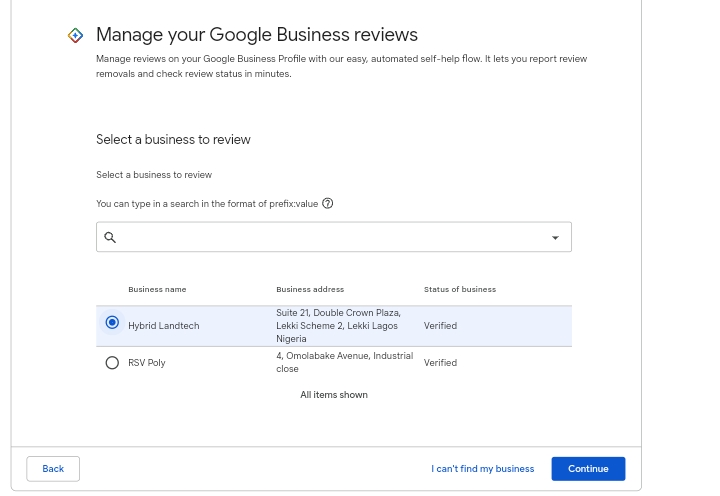Image resolution: width=720 pixels, height=496 pixels.
Task: Click the Continue button
Action: tap(588, 469)
